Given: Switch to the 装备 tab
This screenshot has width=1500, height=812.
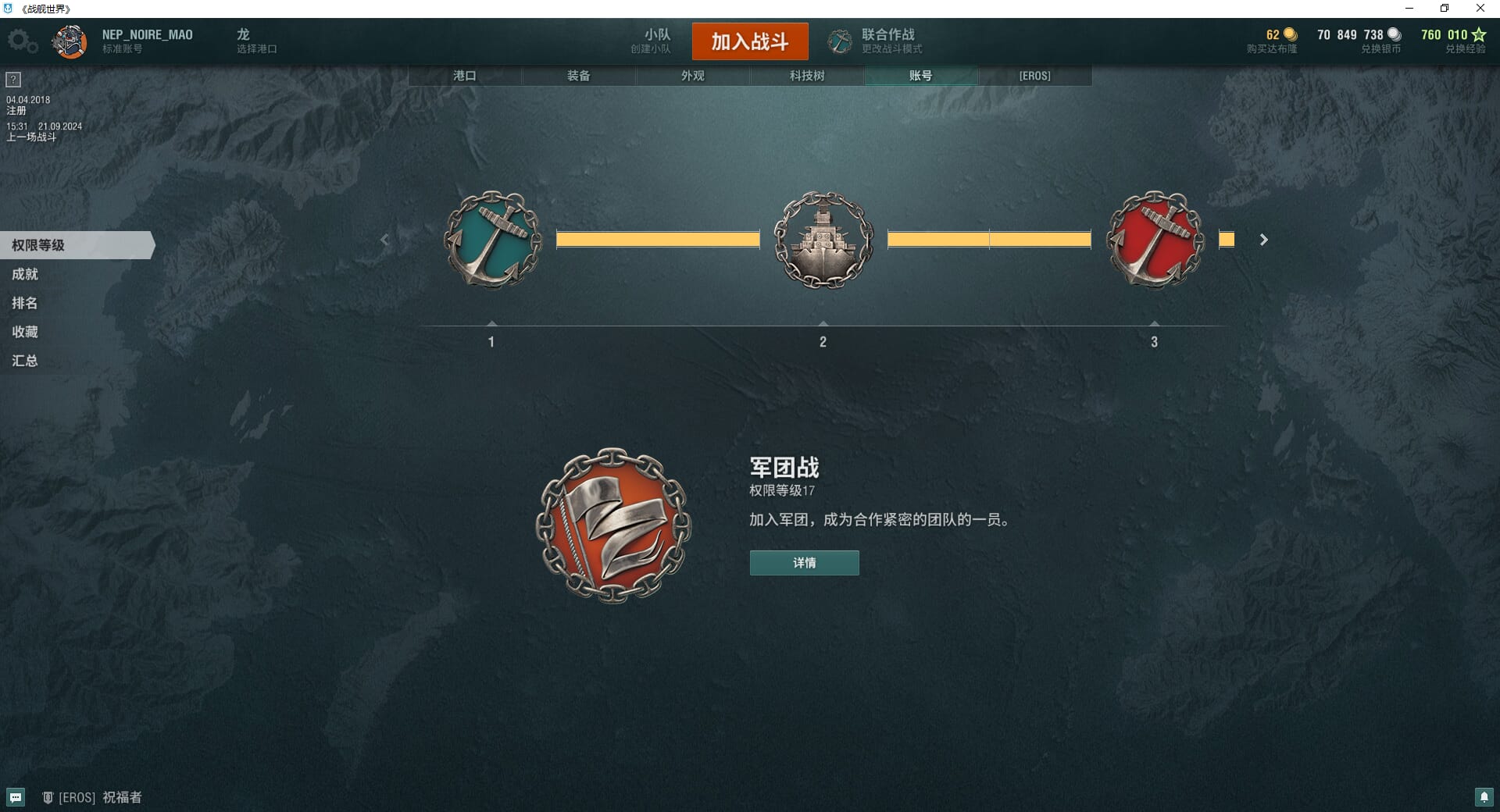Looking at the screenshot, I should (x=579, y=76).
